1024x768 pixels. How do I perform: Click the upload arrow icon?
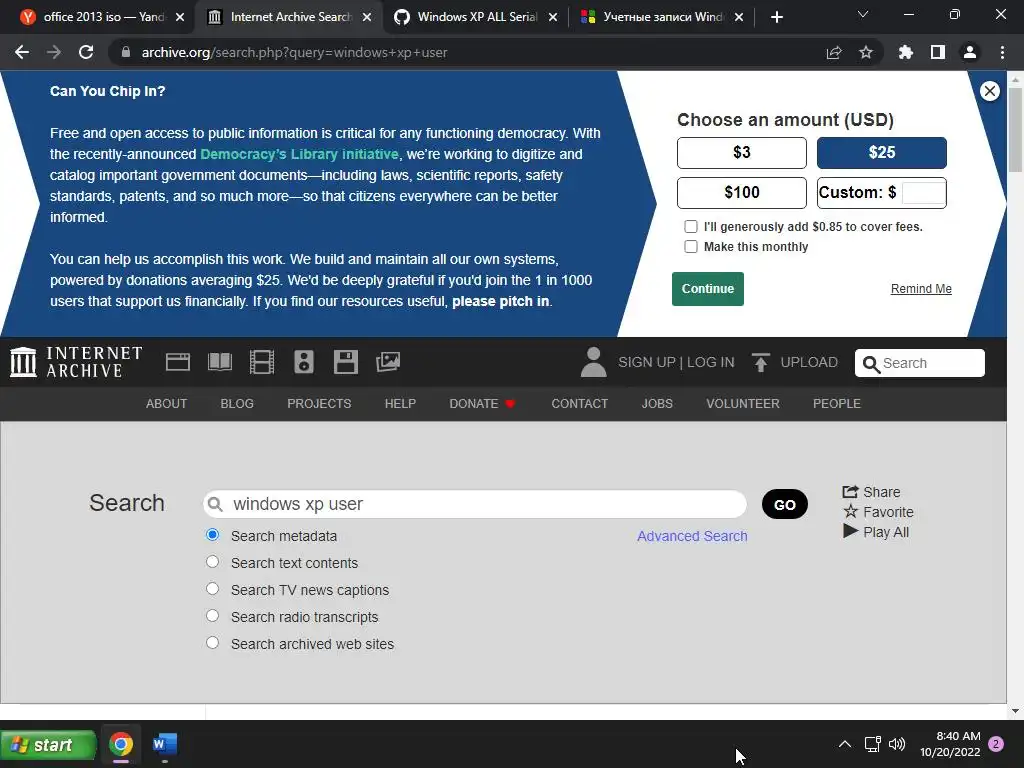coord(760,362)
